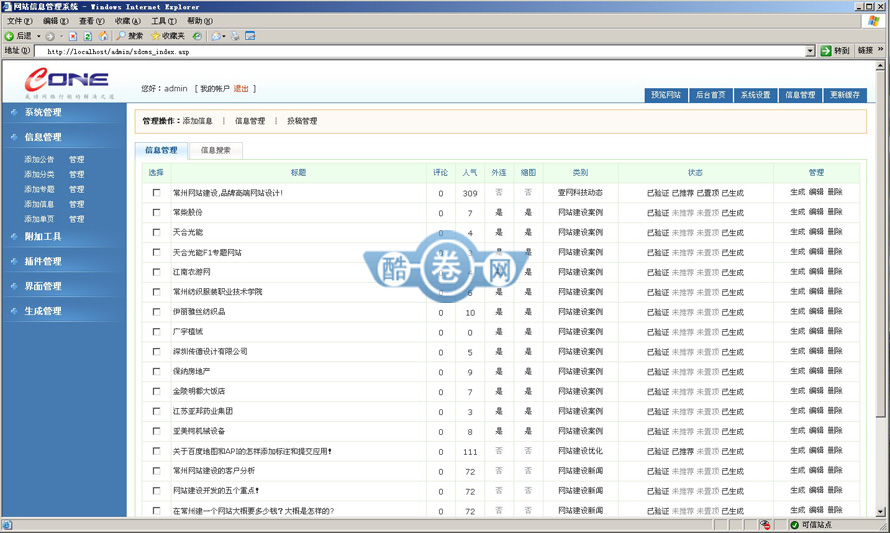The width and height of the screenshot is (890, 533).
Task: Open the Mail button dropdown arrow
Action: point(224,36)
